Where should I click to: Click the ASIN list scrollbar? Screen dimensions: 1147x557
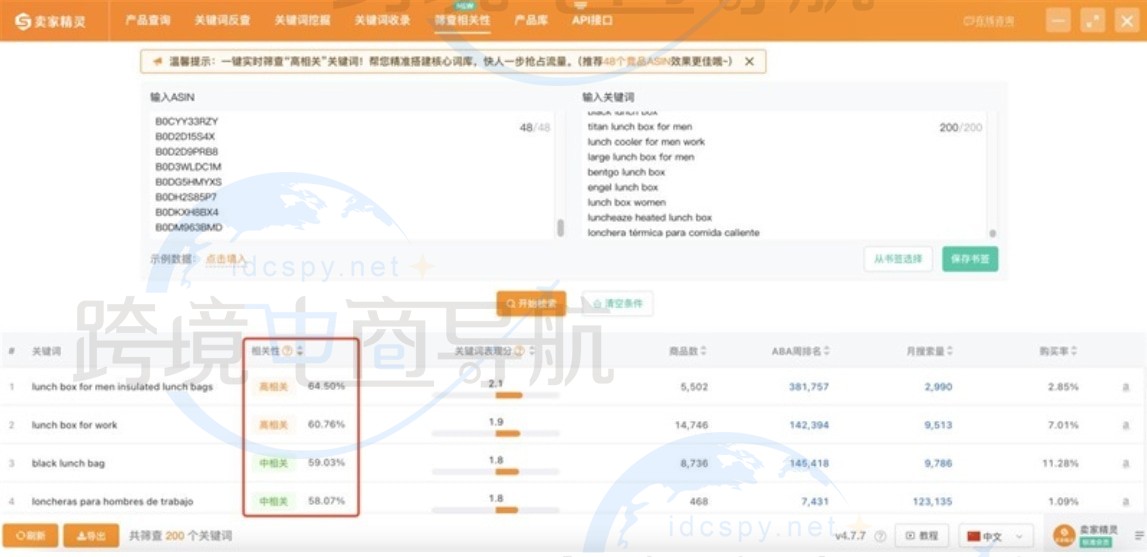coord(561,228)
